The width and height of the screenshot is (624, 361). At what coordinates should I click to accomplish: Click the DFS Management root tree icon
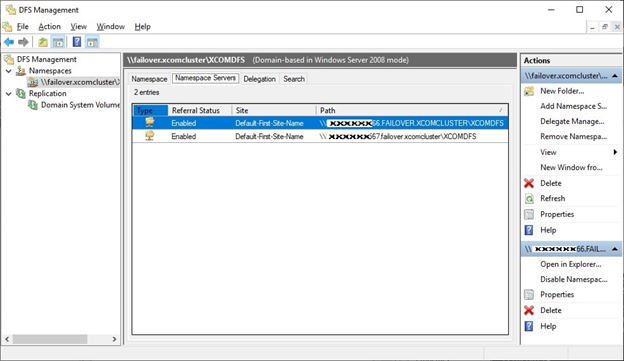(9, 59)
